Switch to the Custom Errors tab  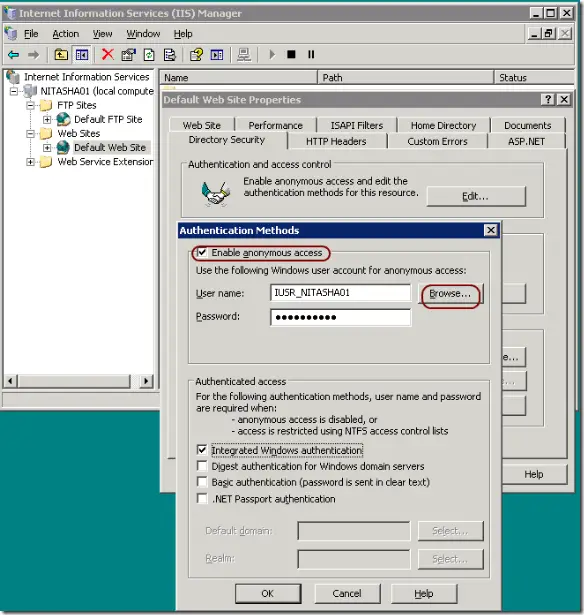point(437,141)
